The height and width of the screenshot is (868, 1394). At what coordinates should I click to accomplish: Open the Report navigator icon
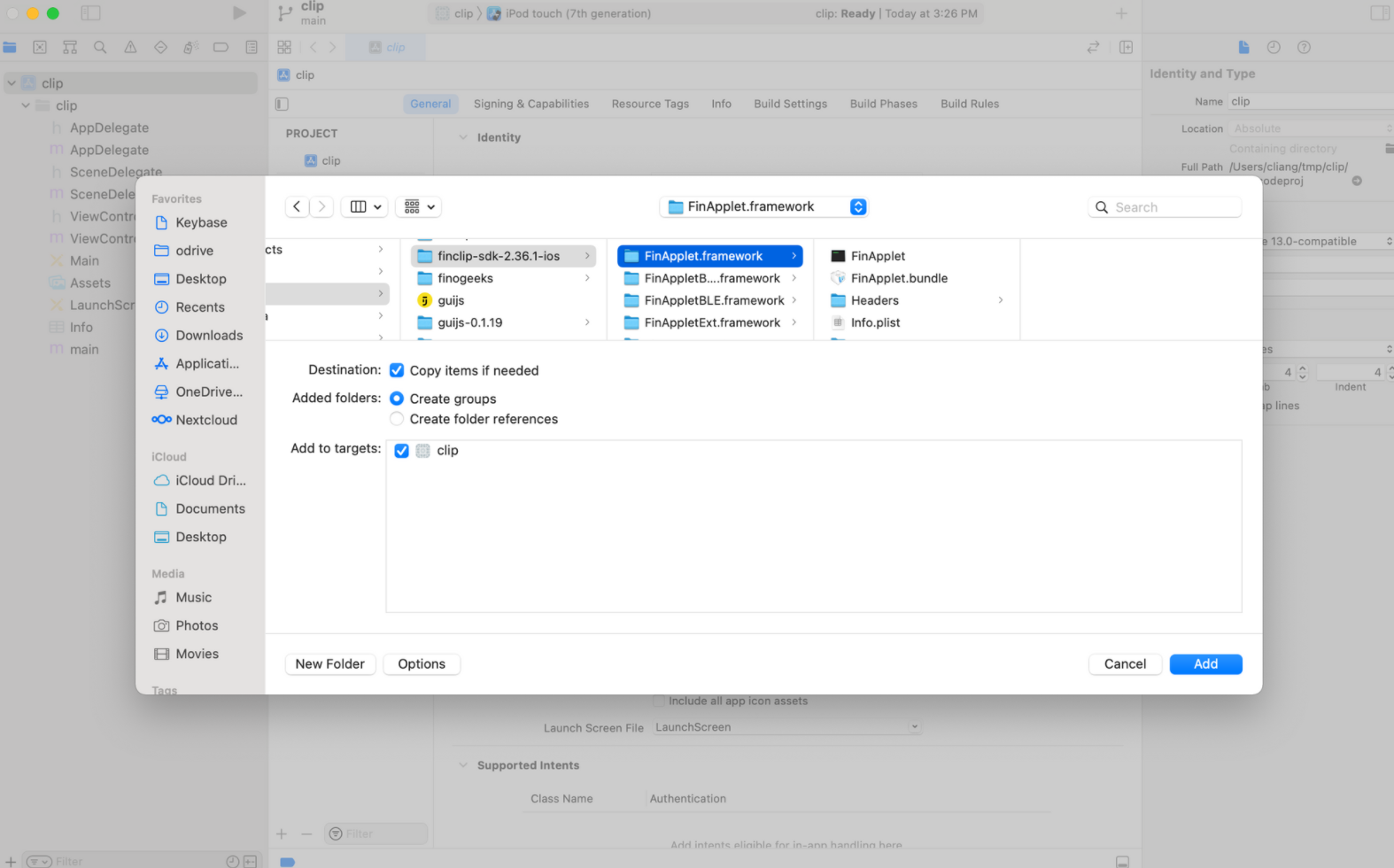pos(252,48)
